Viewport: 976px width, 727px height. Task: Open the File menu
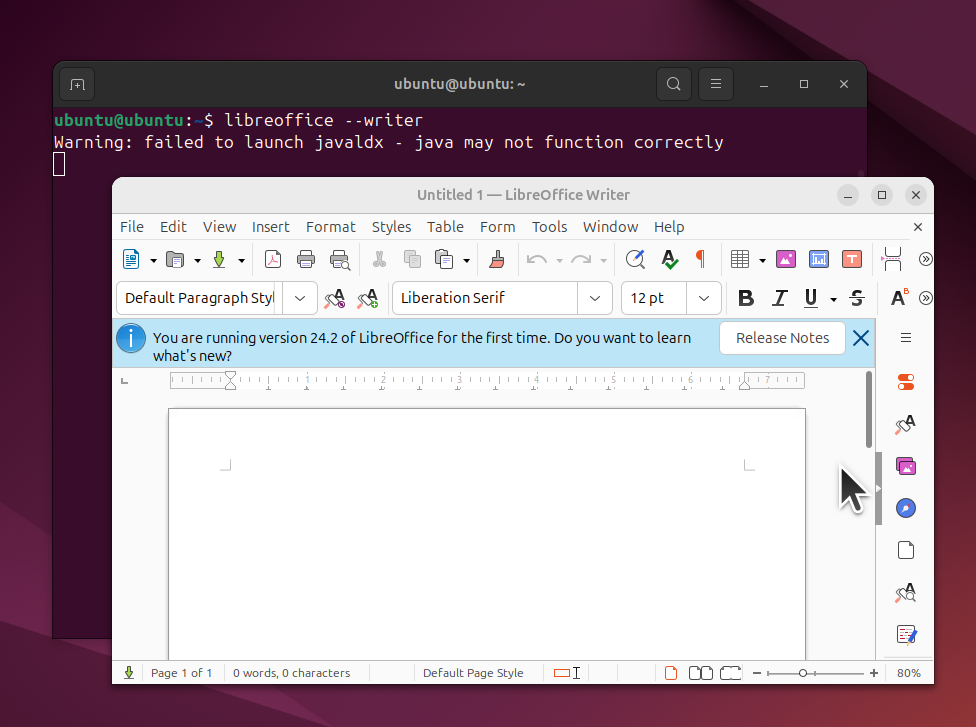pos(132,227)
